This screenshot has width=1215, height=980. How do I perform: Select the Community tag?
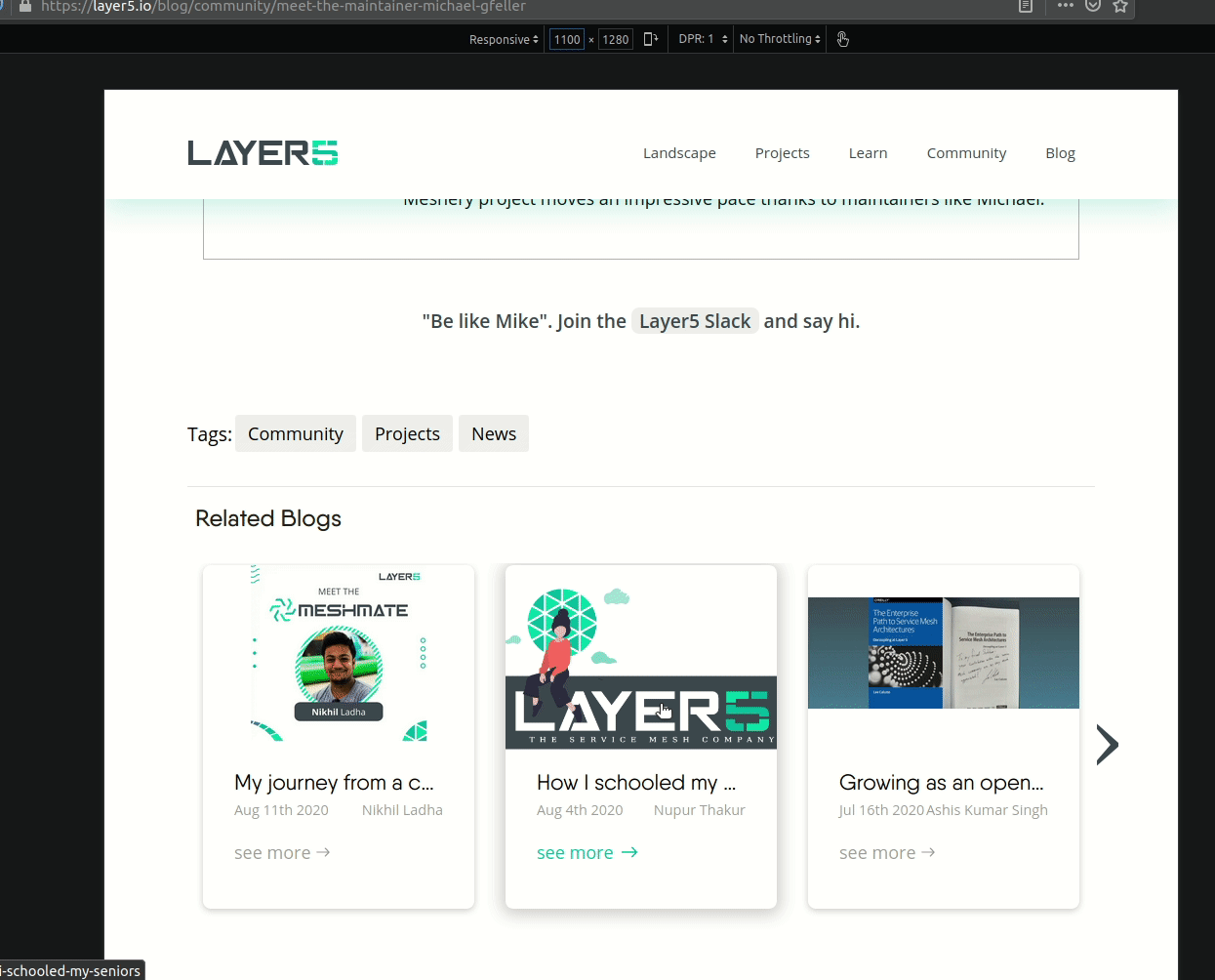click(296, 433)
